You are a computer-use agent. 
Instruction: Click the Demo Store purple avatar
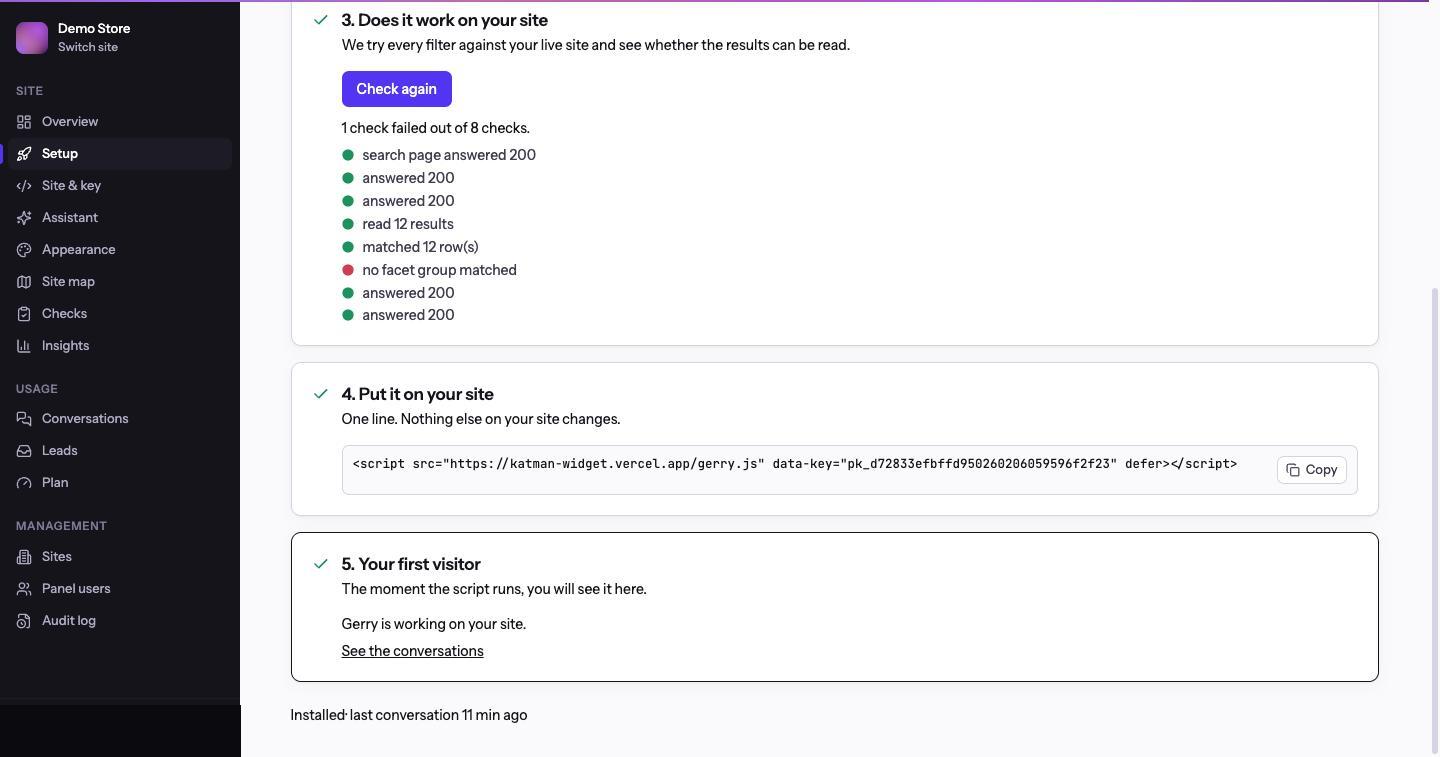[x=32, y=38]
